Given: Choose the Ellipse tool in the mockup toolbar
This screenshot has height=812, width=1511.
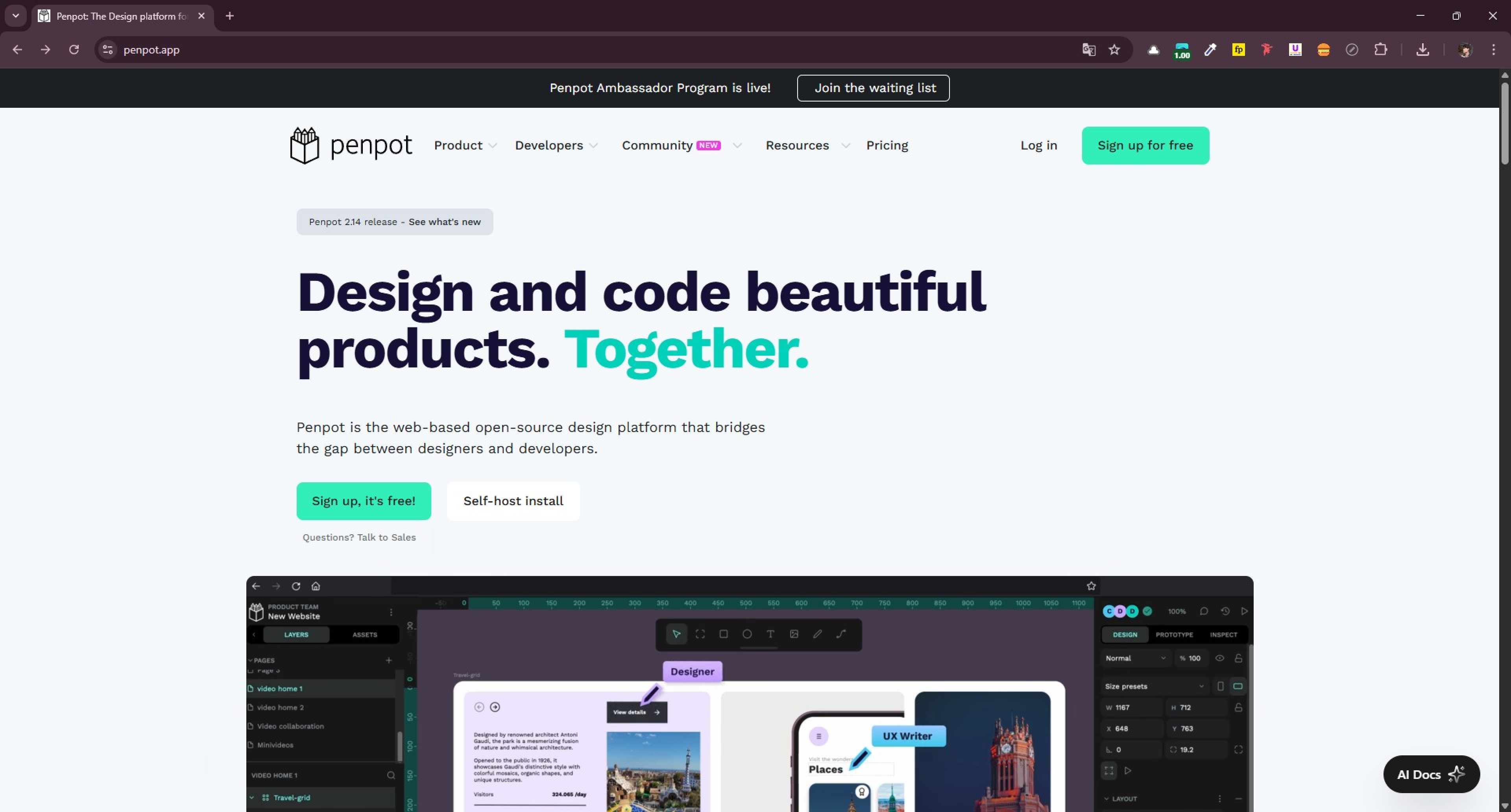Looking at the screenshot, I should (747, 634).
